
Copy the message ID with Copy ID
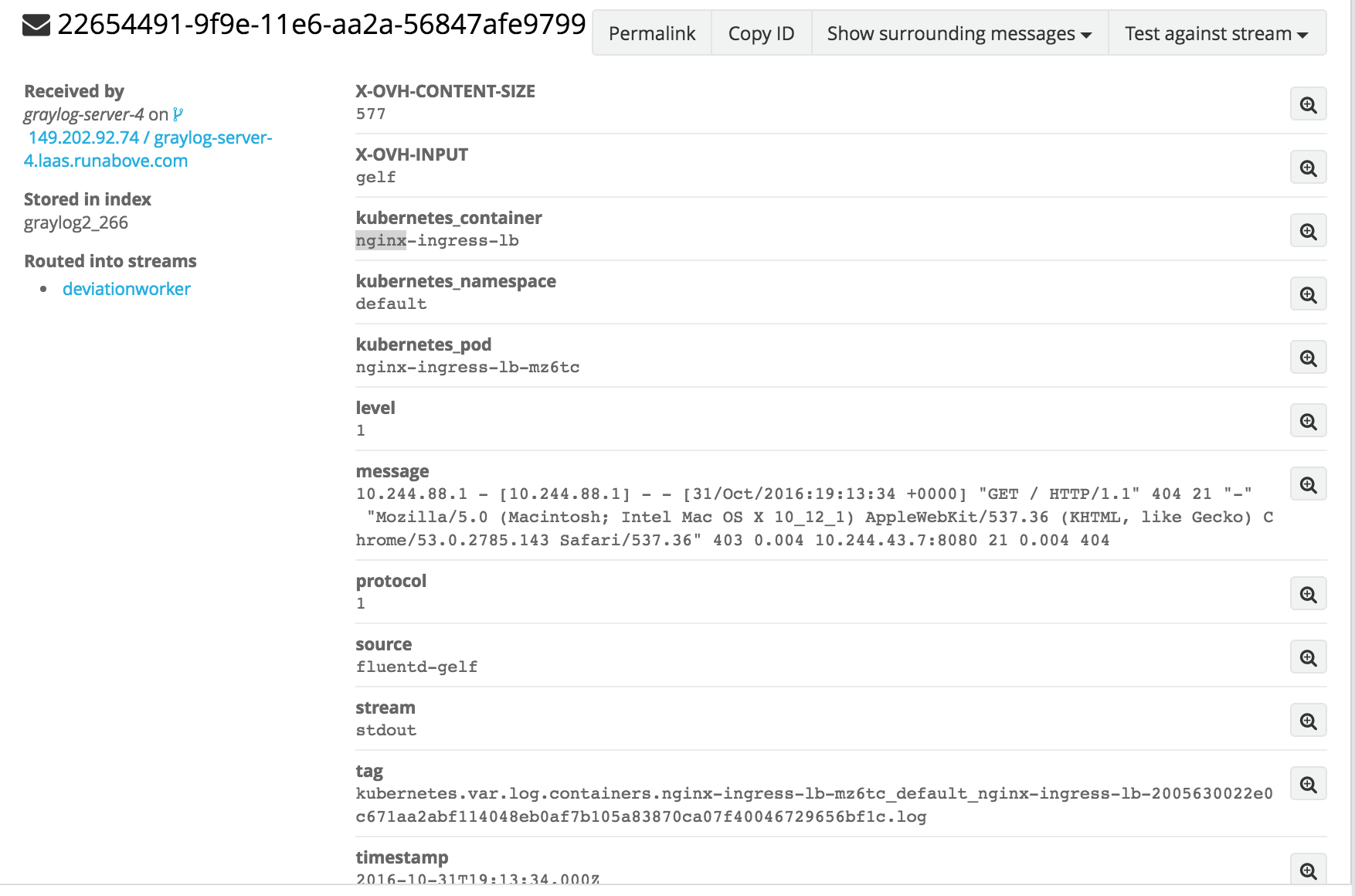coord(761,33)
